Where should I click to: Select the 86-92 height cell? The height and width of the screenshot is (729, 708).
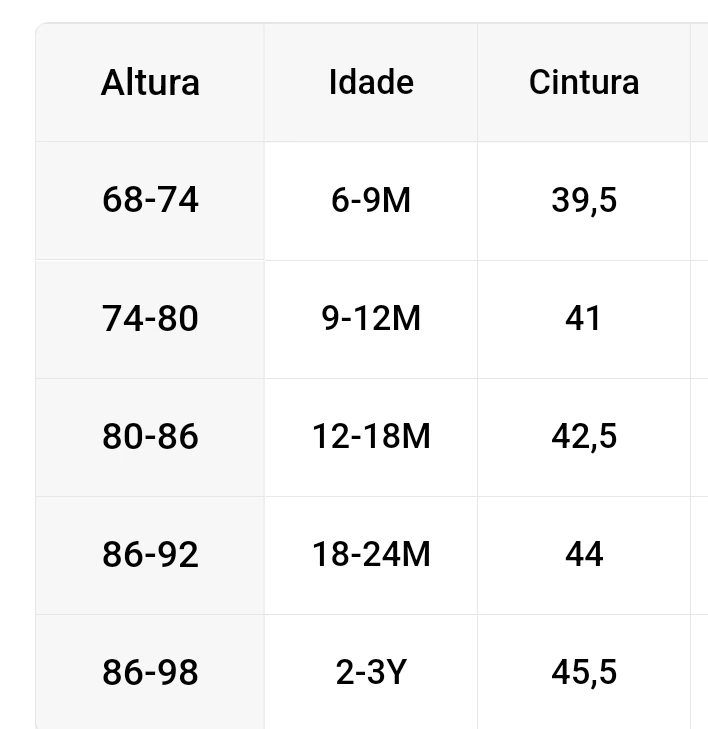coord(150,555)
